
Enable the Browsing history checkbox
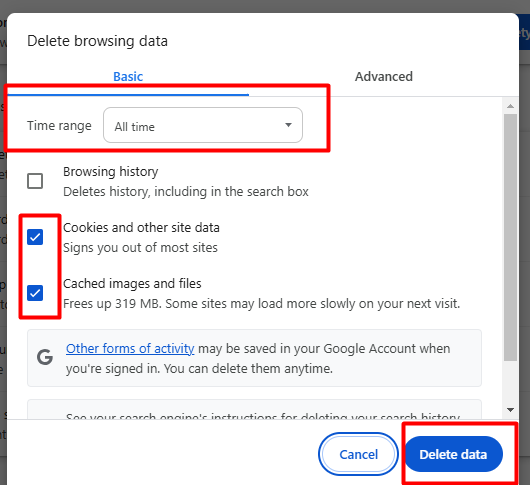point(35,181)
